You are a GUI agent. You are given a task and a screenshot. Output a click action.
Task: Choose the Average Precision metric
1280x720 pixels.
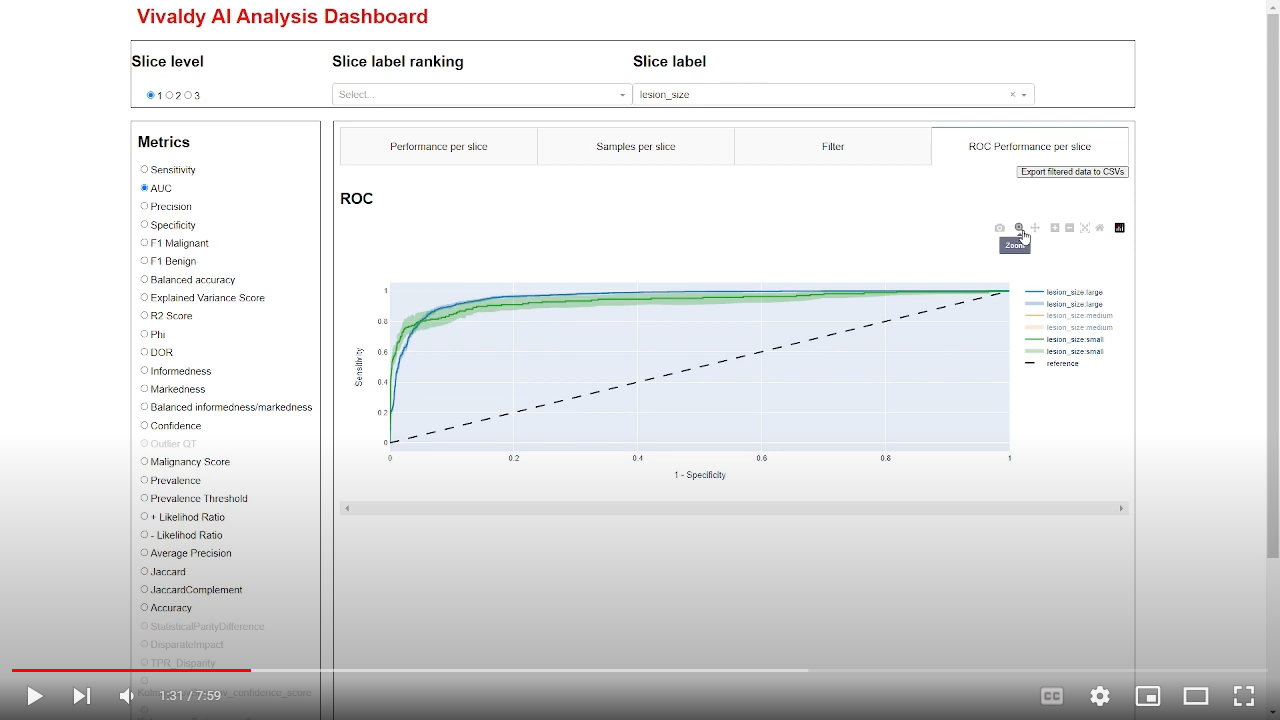coord(145,553)
